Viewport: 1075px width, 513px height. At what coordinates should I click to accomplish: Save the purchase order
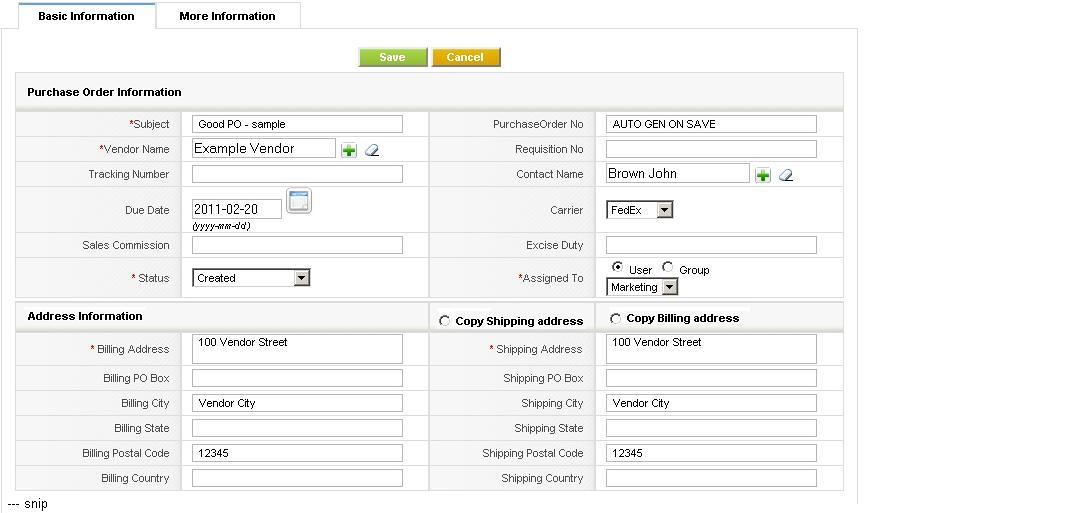point(393,57)
